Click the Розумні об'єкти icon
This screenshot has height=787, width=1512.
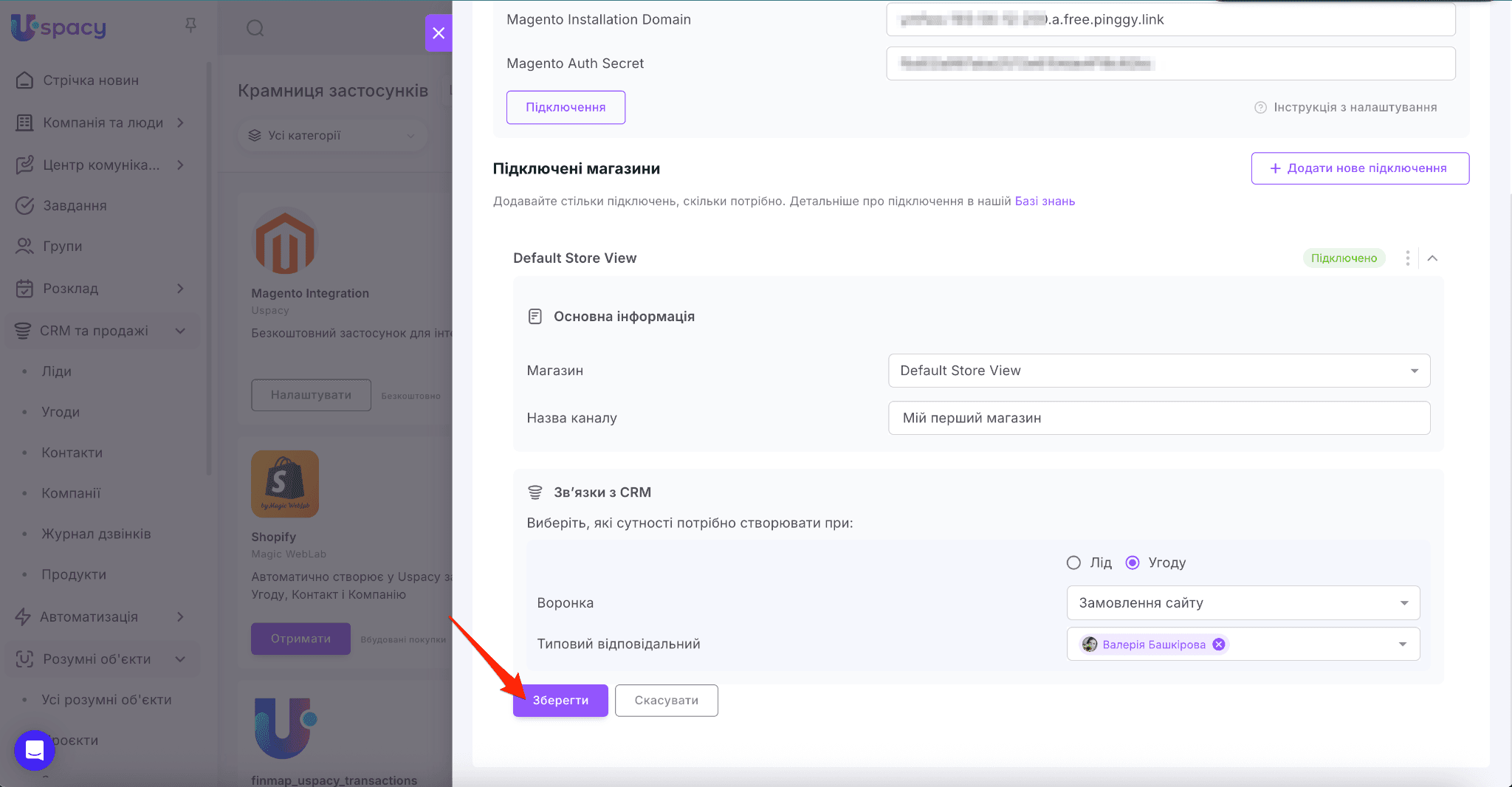[24, 659]
